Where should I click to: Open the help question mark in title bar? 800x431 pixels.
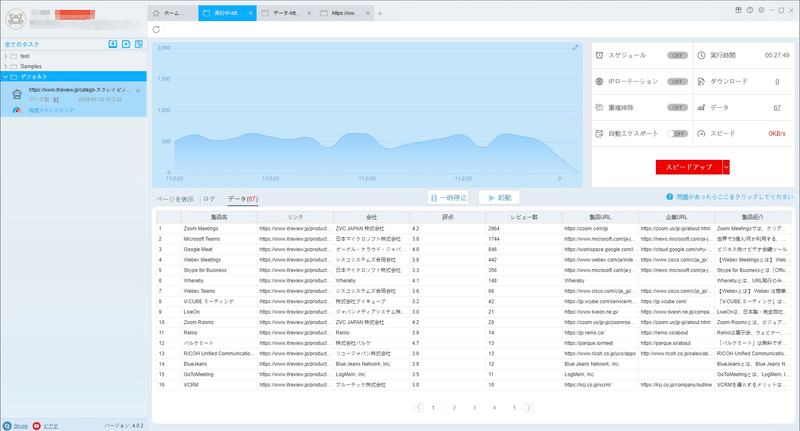click(749, 10)
